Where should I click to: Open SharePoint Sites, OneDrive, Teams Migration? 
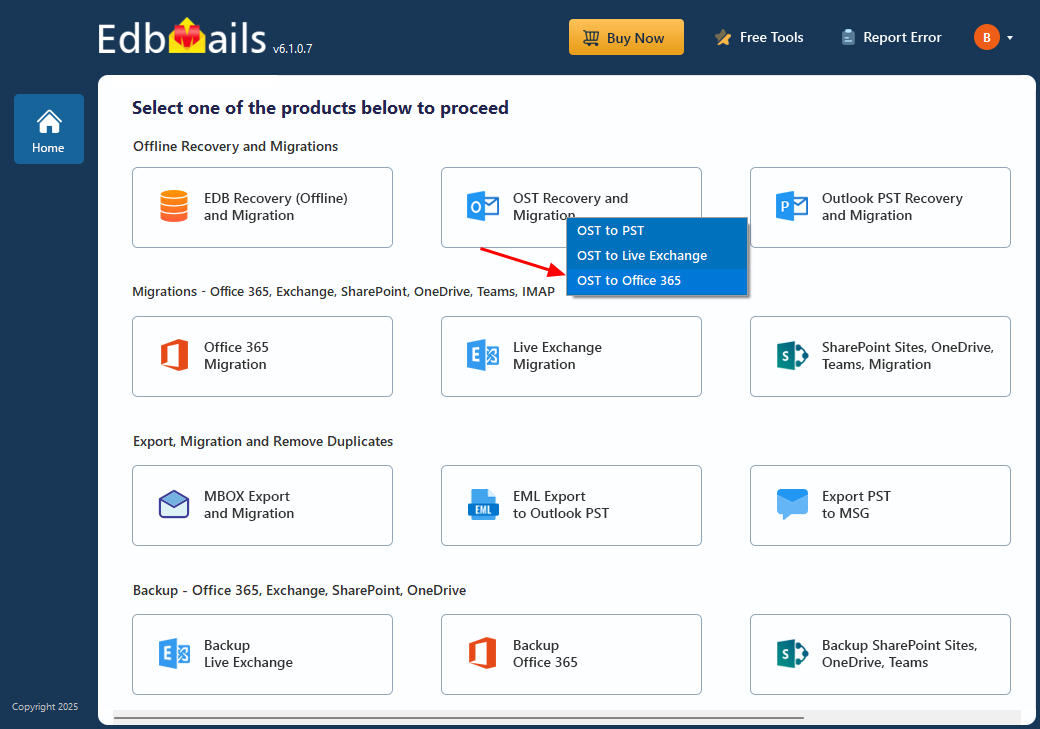880,357
